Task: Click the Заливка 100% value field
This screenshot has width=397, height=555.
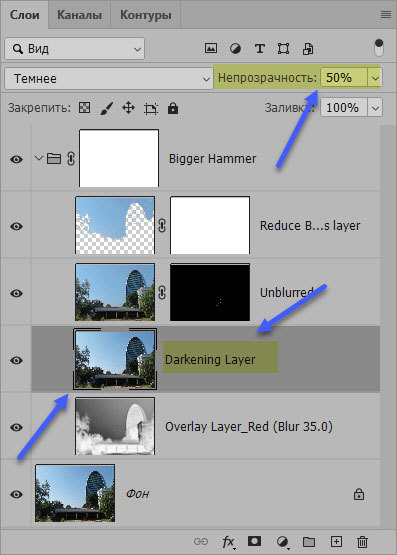Action: coord(344,107)
